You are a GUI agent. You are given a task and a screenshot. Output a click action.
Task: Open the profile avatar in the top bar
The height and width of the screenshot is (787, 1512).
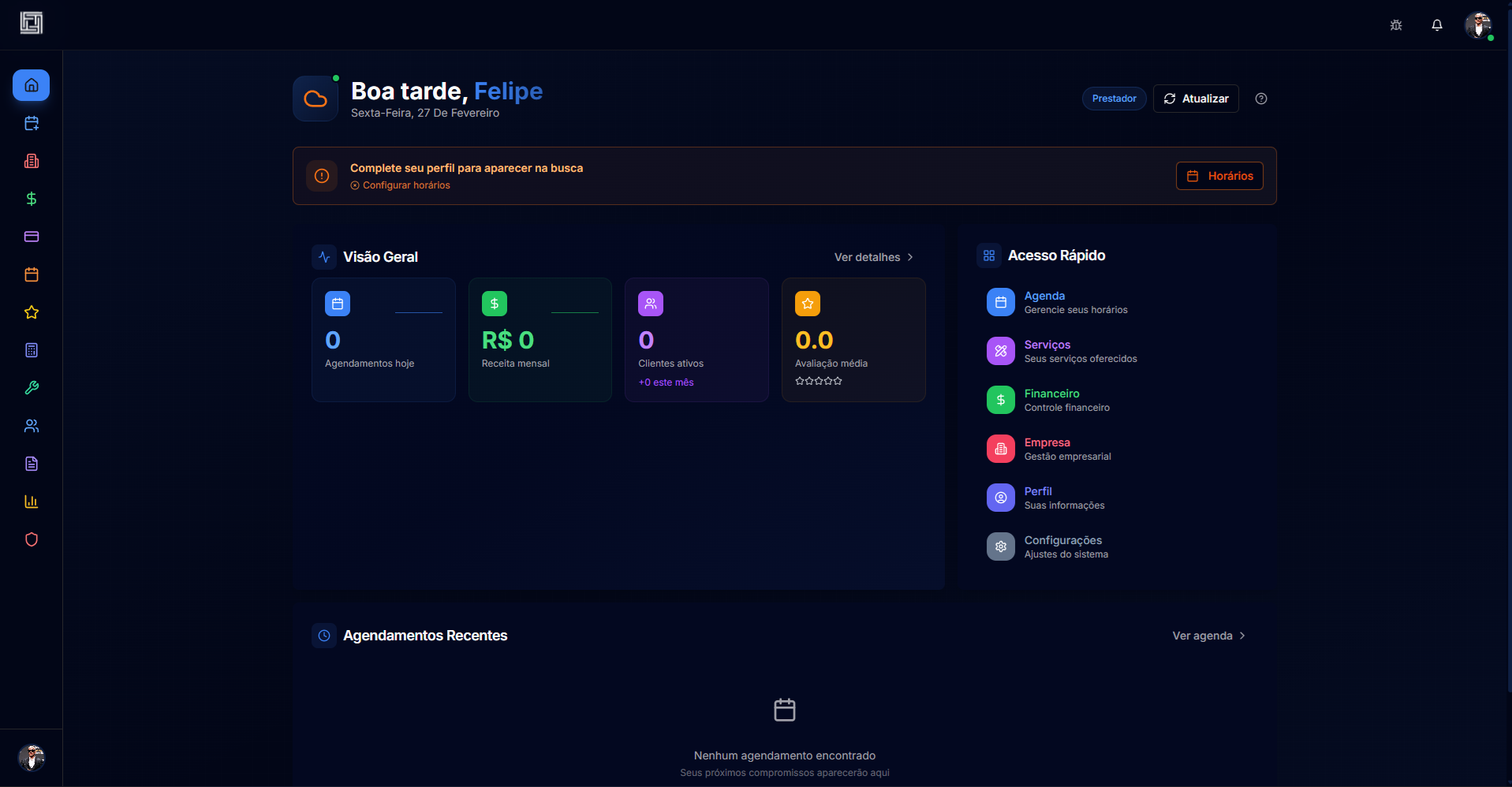click(x=1480, y=24)
